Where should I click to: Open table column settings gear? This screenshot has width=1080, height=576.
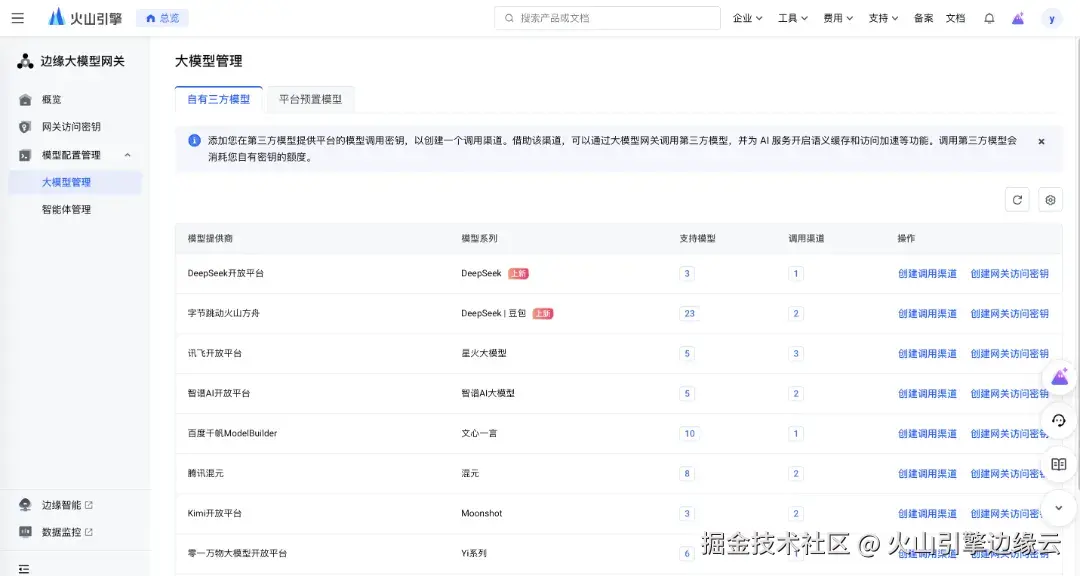click(x=1050, y=200)
